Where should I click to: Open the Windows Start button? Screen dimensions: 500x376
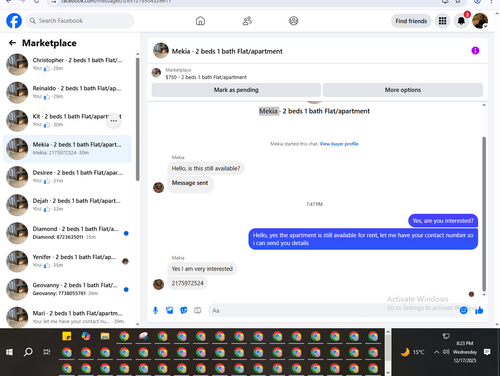point(9,352)
